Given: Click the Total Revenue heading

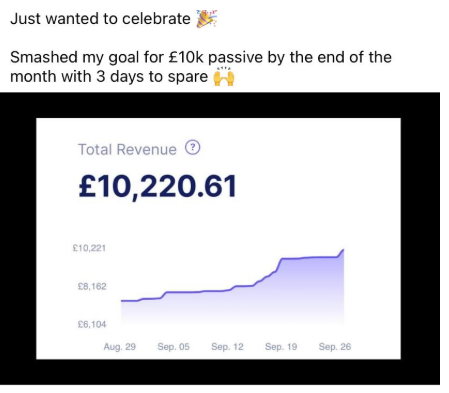Looking at the screenshot, I should [127, 149].
